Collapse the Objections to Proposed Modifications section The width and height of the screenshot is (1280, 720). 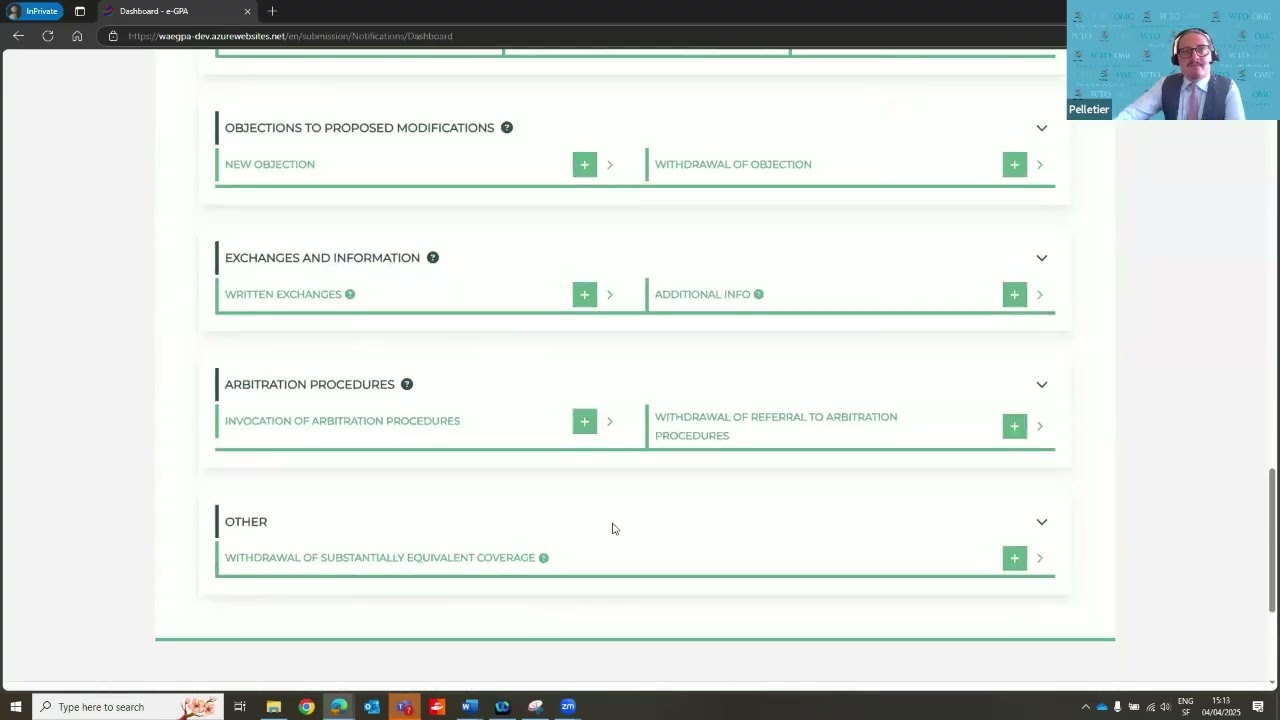pos(1042,128)
